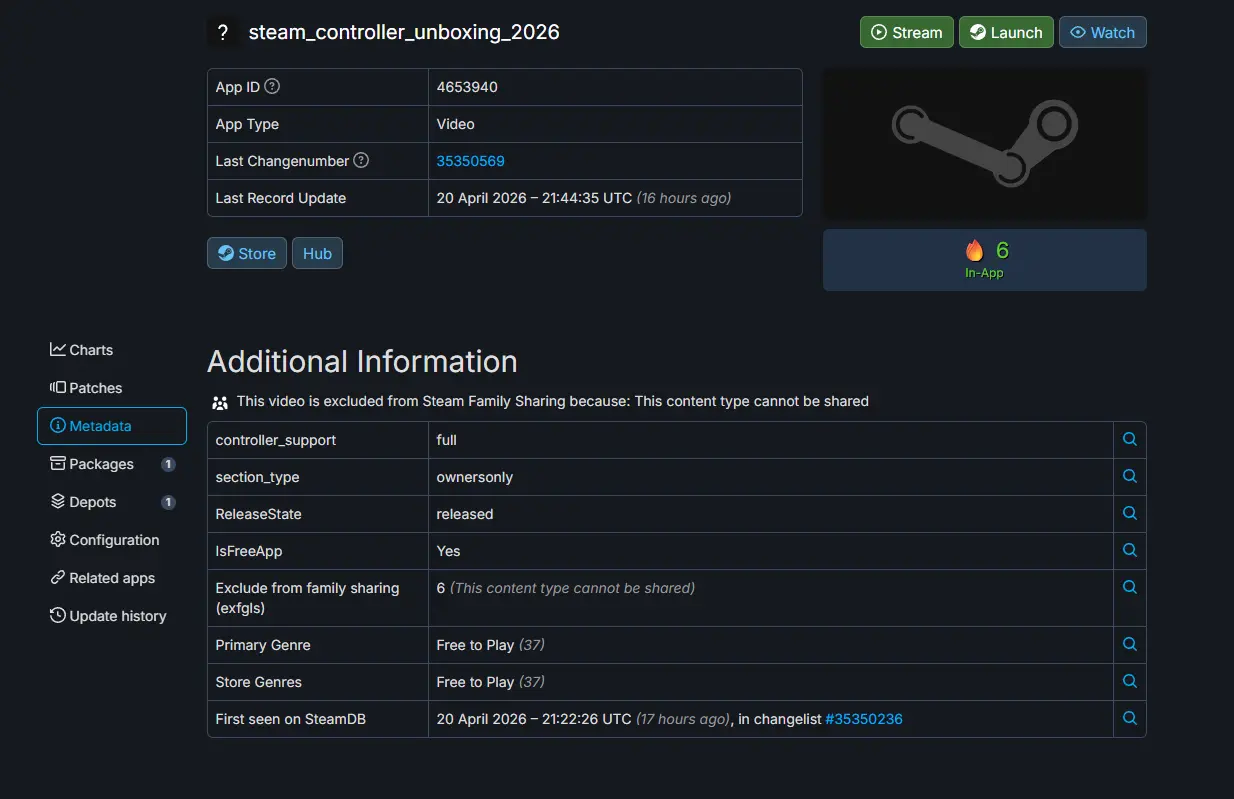
Task: Click the magnifier icon in Primary Genre row
Action: 1129,644
